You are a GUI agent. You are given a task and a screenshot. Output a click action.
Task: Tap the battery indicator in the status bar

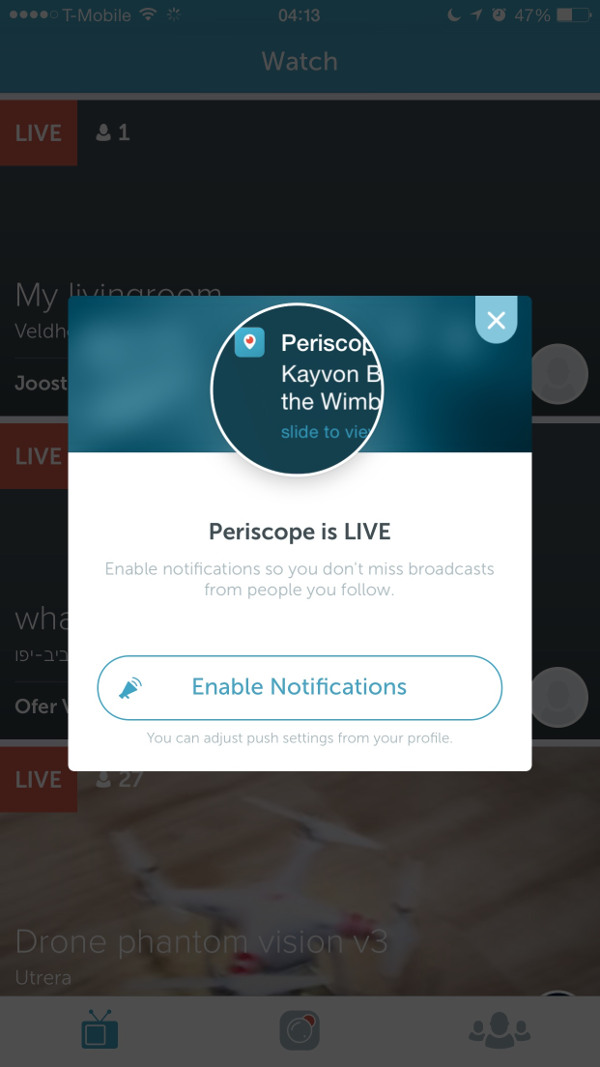tap(573, 15)
